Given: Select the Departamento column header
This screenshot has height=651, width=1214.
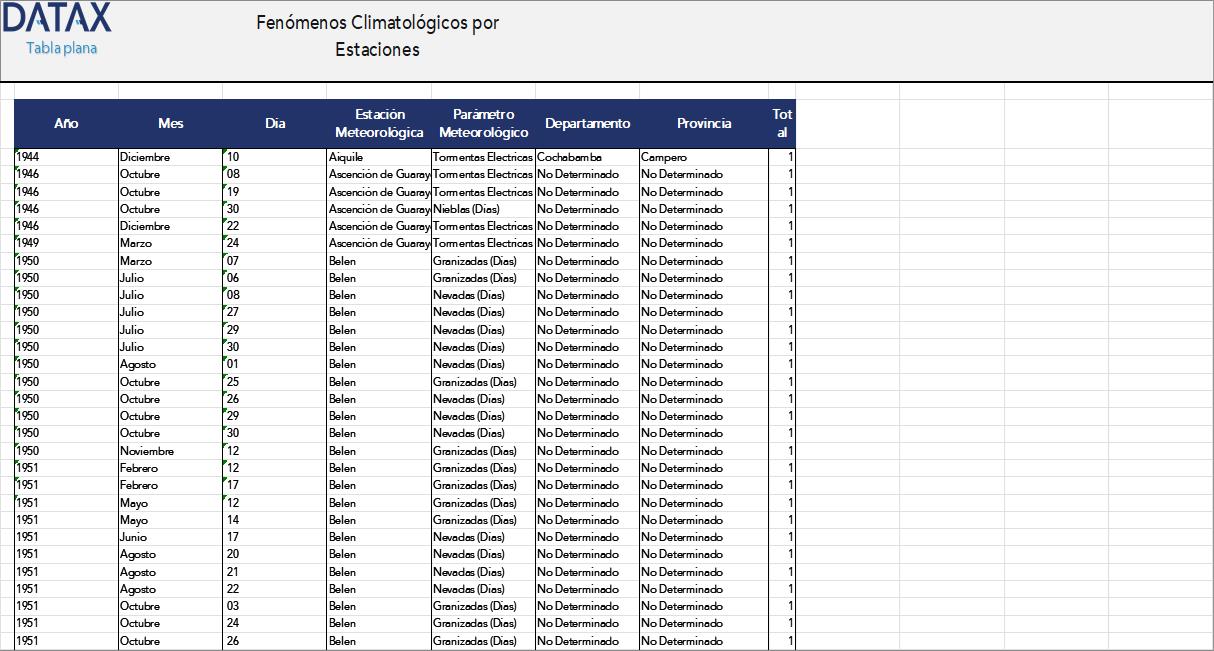Looking at the screenshot, I should [x=587, y=124].
